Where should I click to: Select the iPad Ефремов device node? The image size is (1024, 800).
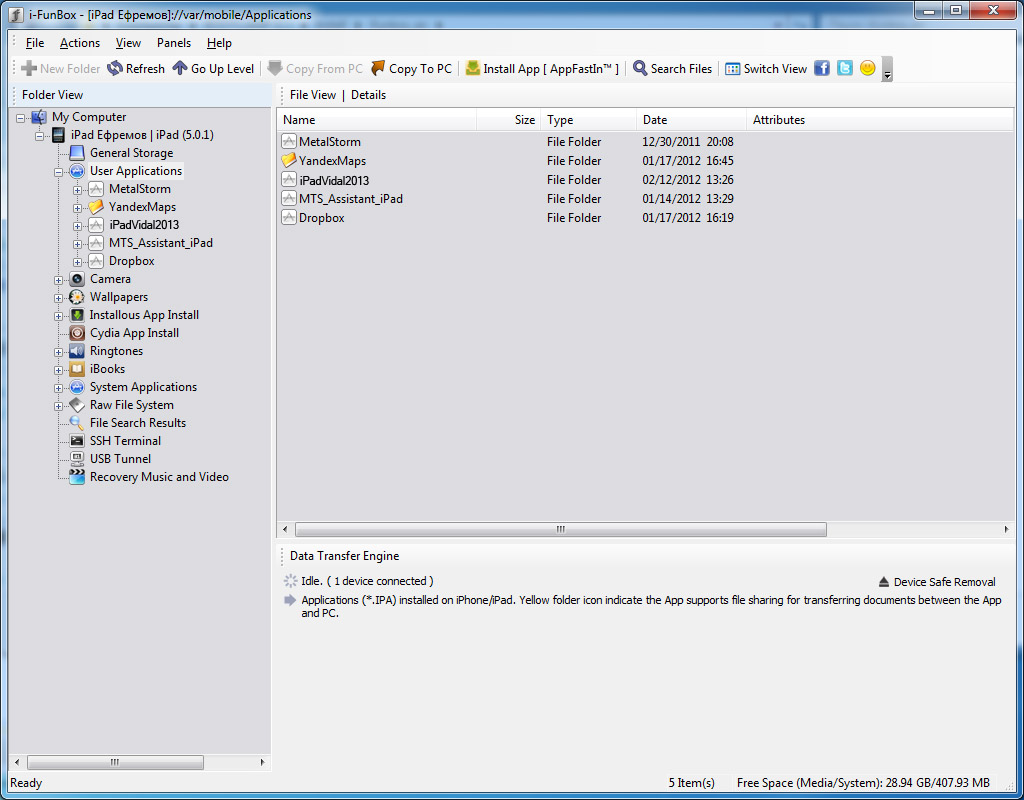[x=142, y=135]
